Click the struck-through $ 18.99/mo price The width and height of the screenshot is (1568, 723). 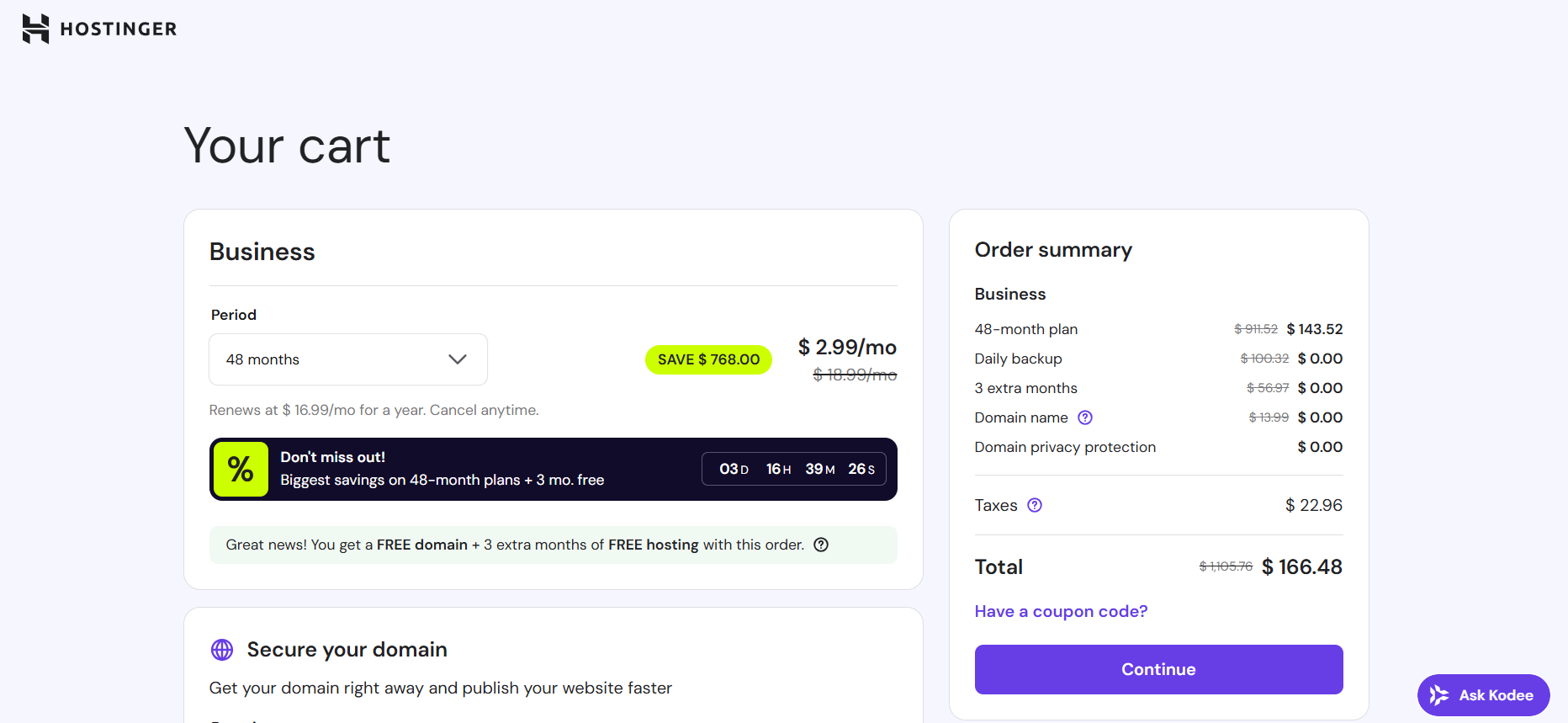855,375
